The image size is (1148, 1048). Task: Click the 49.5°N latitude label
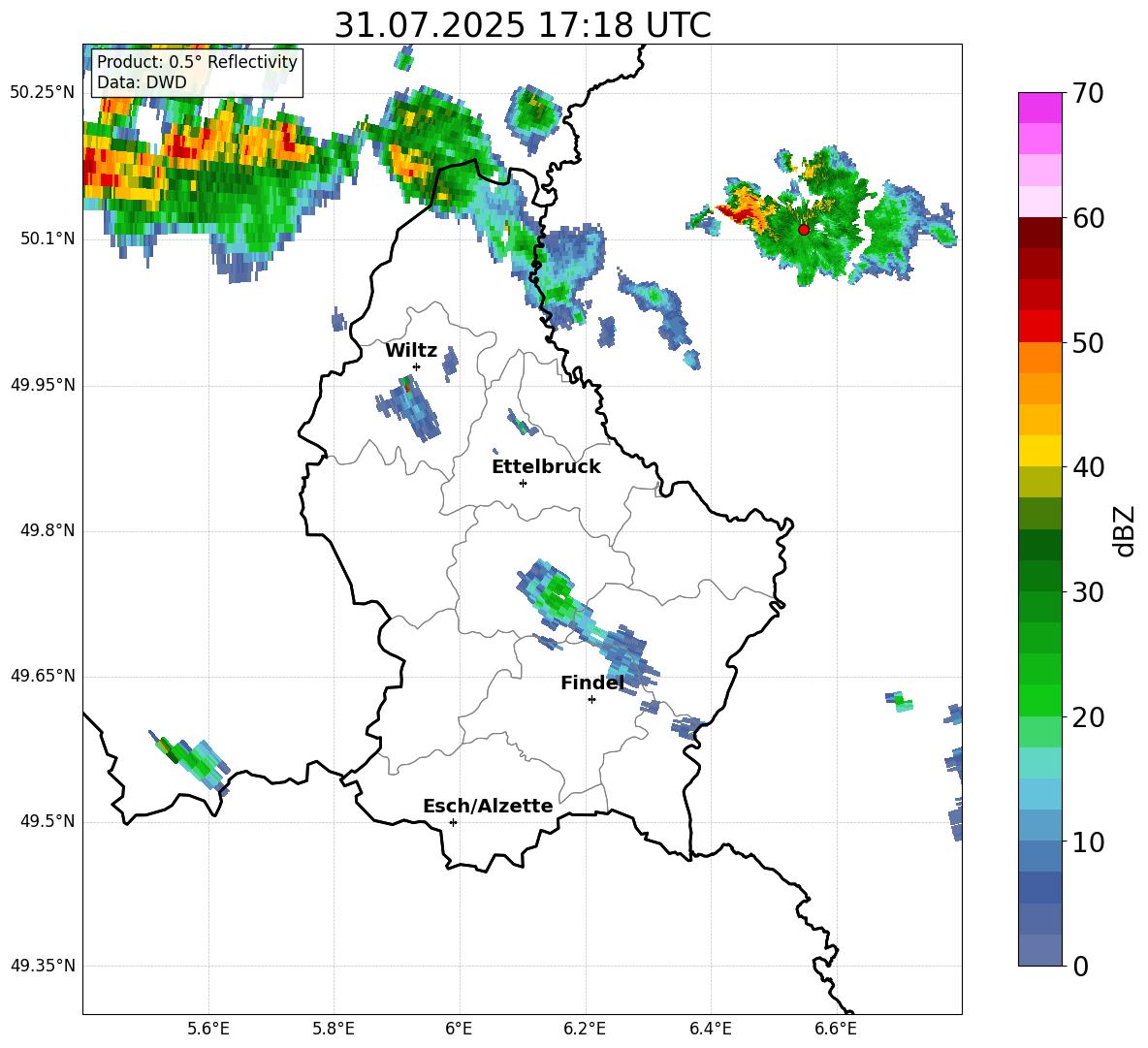point(48,821)
